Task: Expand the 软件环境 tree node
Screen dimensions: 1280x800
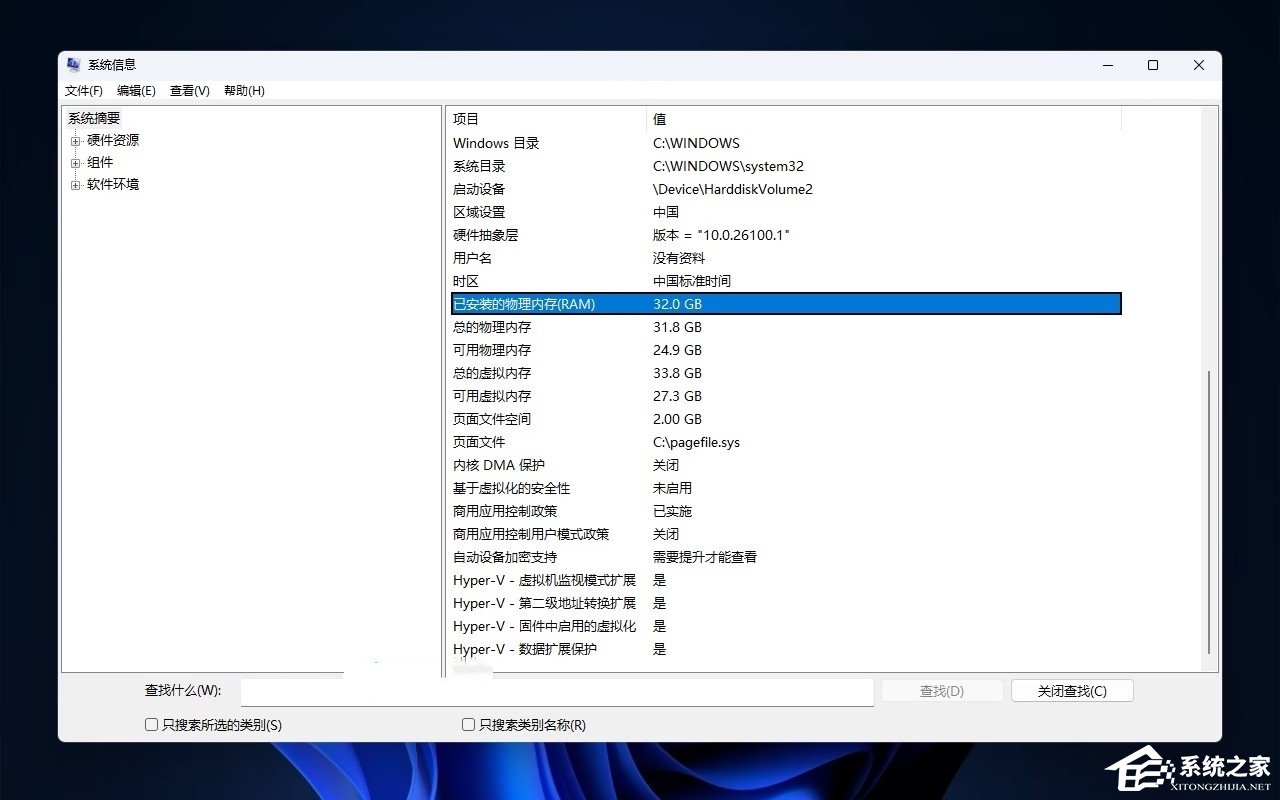Action: click(77, 184)
